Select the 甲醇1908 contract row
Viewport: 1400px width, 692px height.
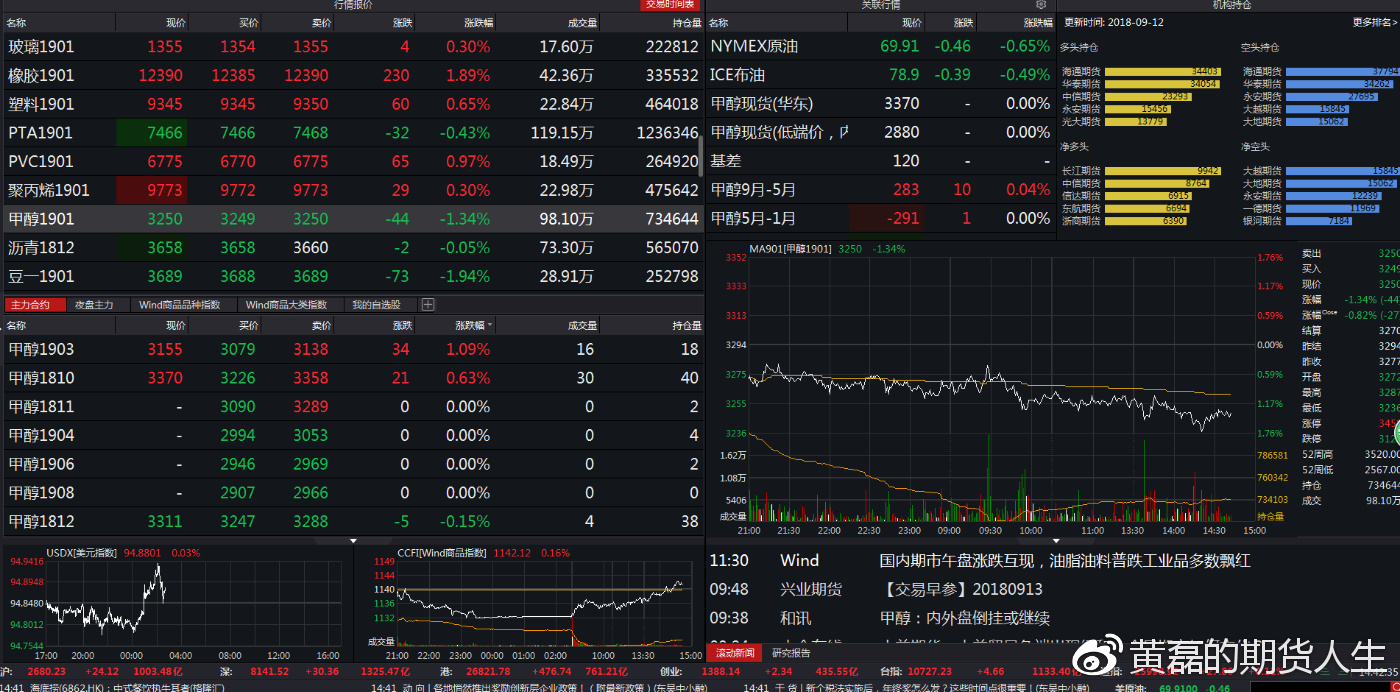(x=352, y=493)
